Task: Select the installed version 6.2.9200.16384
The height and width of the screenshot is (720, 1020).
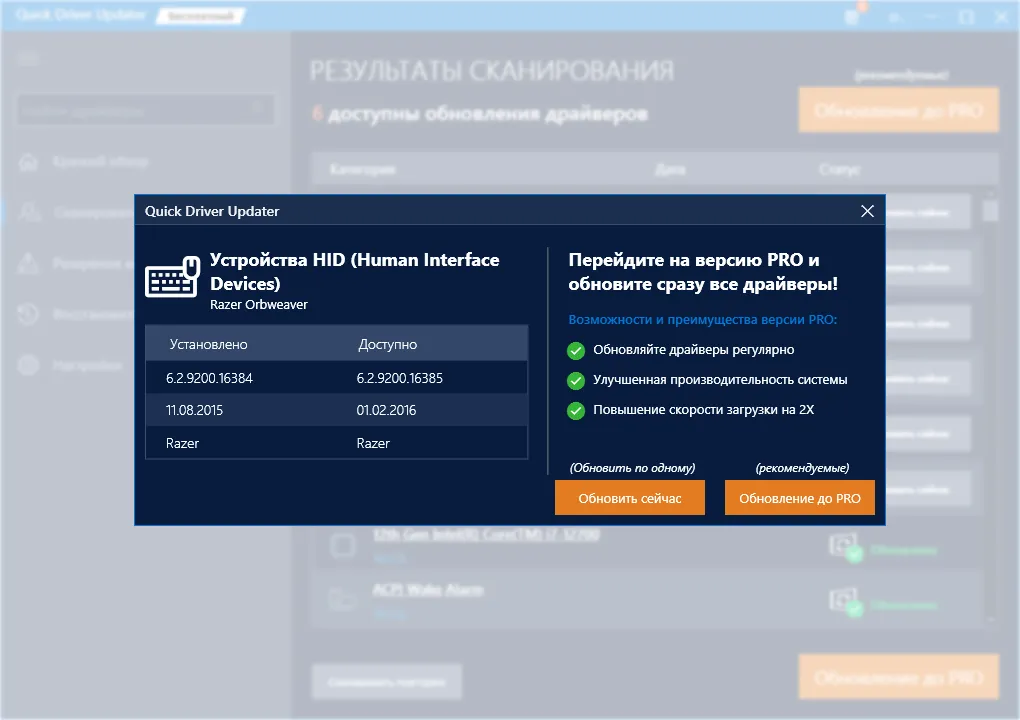Action: 209,378
